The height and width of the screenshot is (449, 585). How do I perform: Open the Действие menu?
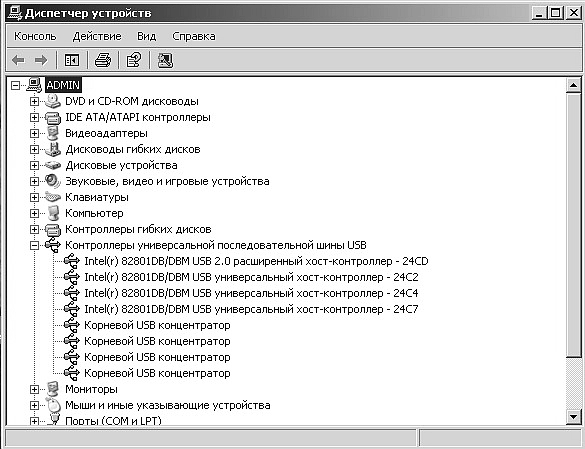point(97,36)
